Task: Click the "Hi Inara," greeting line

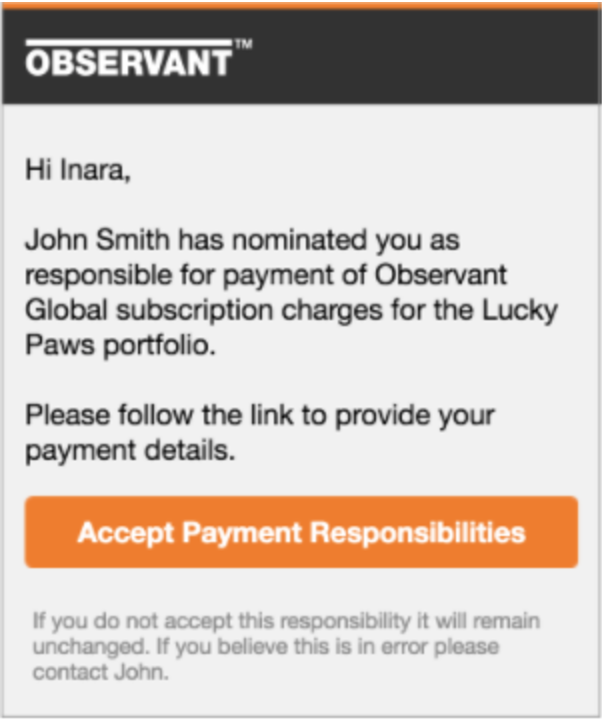Action: (x=78, y=170)
